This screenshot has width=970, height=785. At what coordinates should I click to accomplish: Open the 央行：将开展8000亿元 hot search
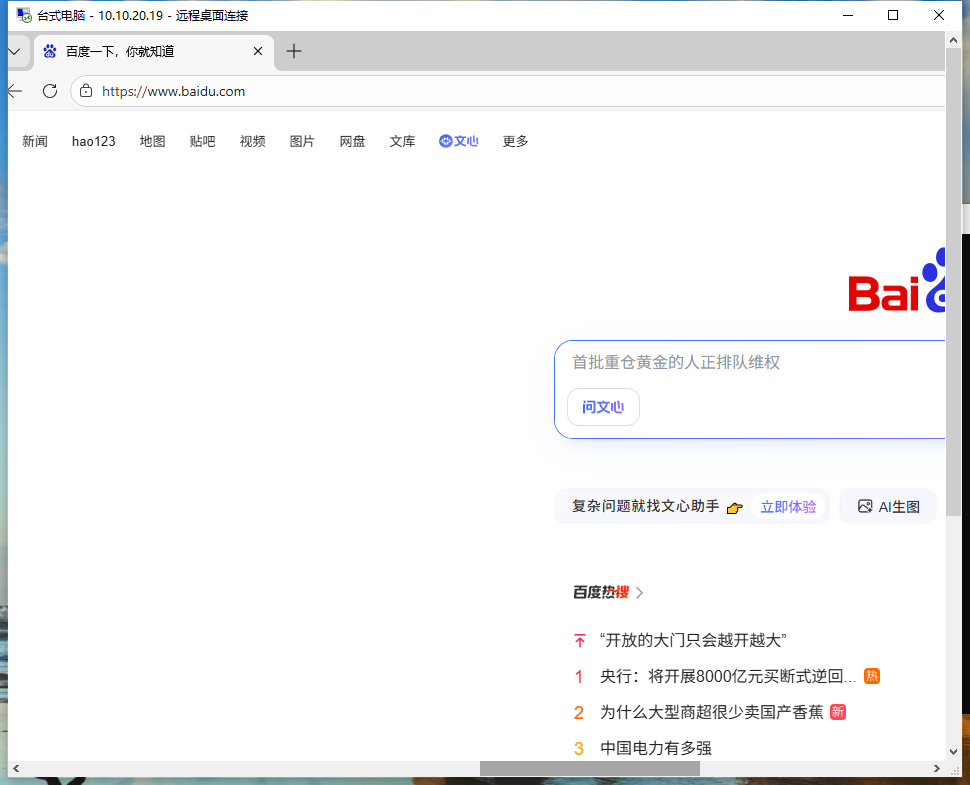click(728, 677)
